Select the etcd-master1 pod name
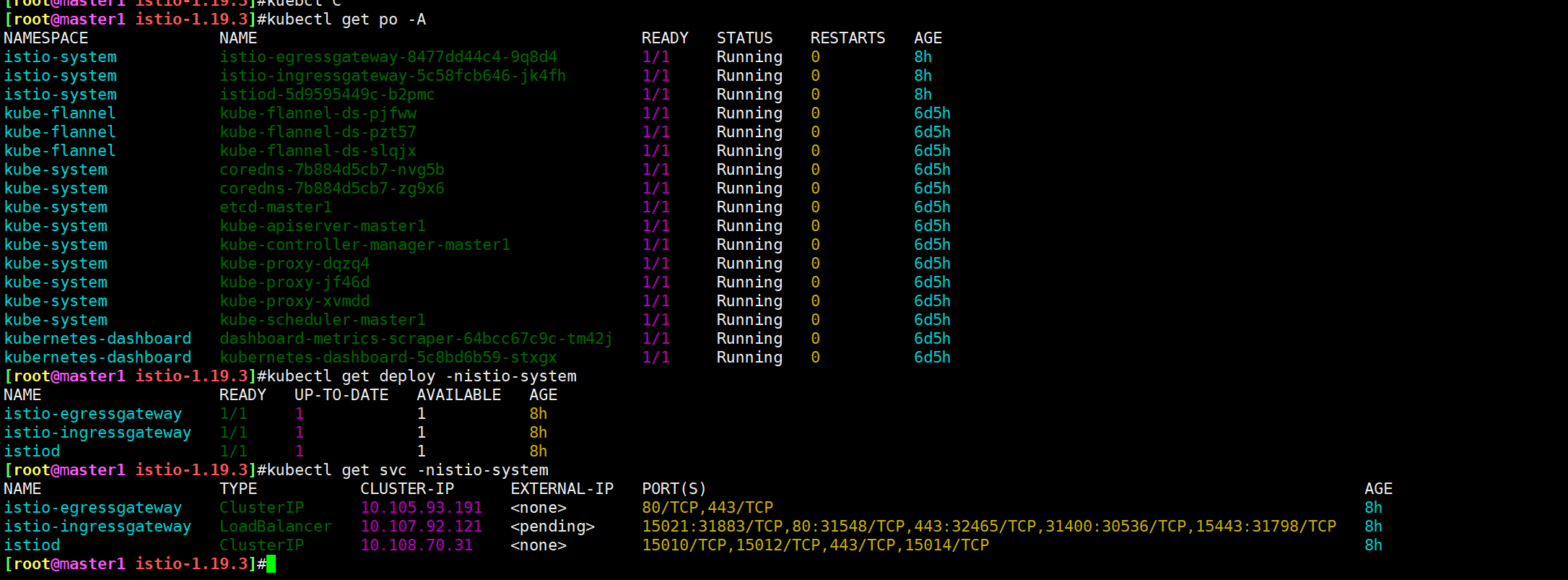 (276, 207)
